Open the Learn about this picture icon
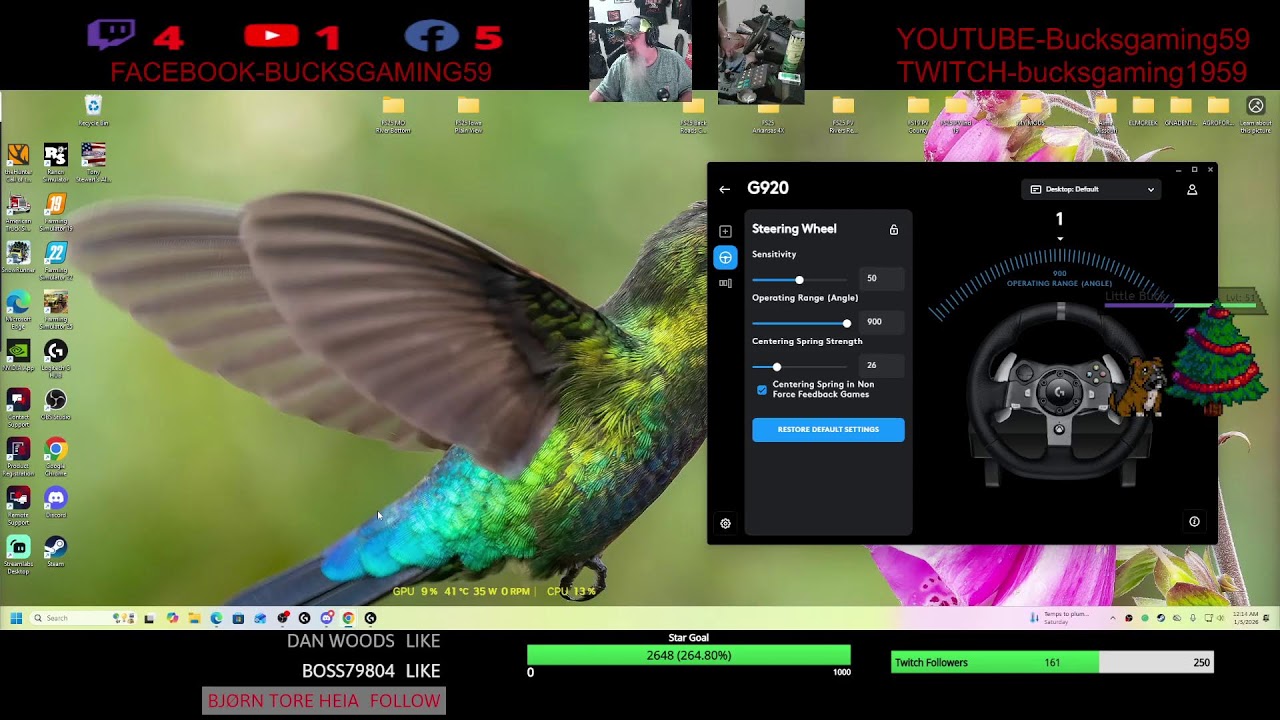 [x=1256, y=115]
